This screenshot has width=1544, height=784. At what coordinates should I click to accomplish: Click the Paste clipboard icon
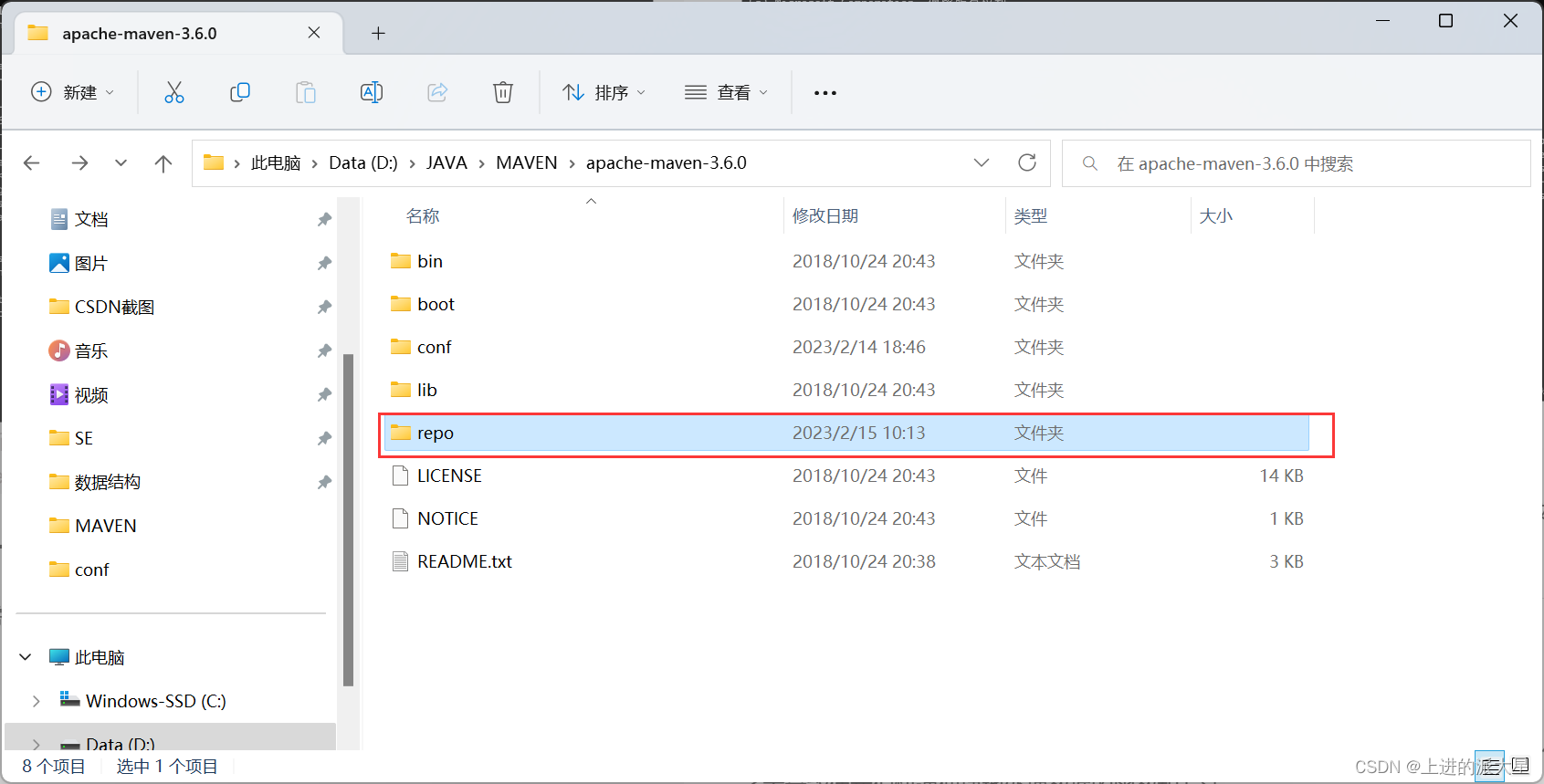click(x=306, y=92)
